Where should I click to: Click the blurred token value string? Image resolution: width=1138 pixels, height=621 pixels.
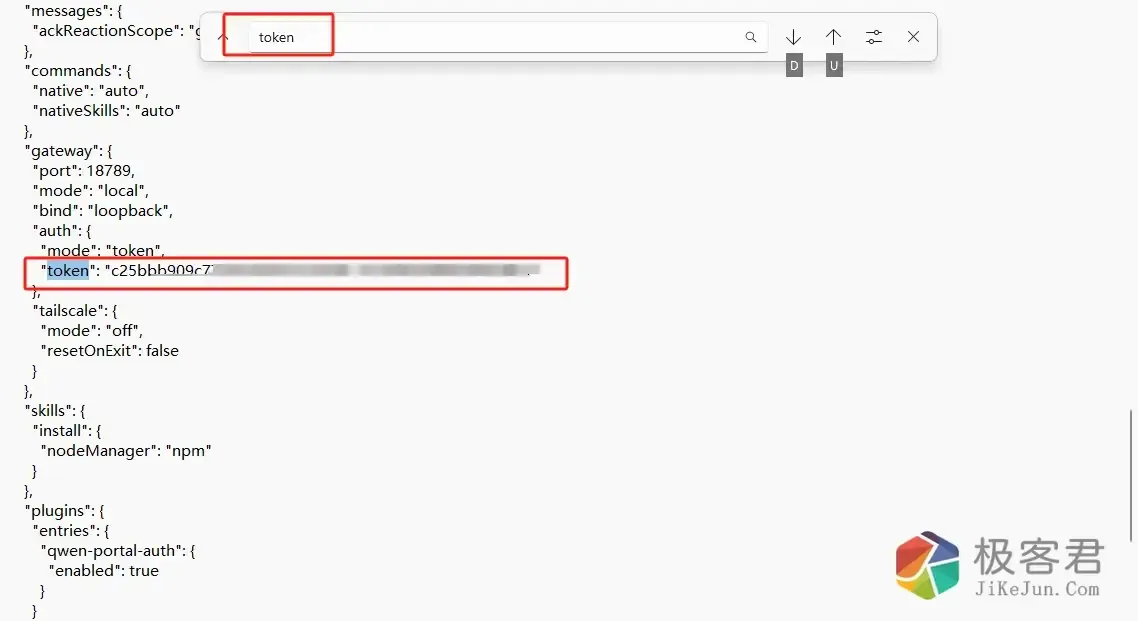click(x=324, y=271)
